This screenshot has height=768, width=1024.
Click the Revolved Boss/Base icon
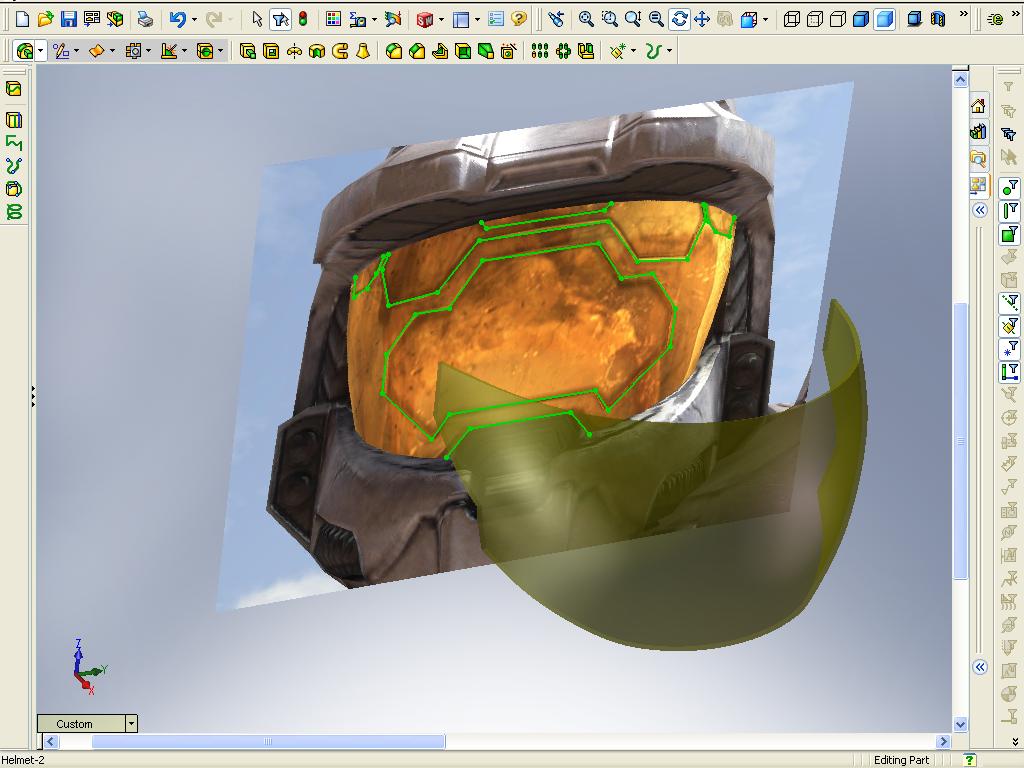[294, 50]
